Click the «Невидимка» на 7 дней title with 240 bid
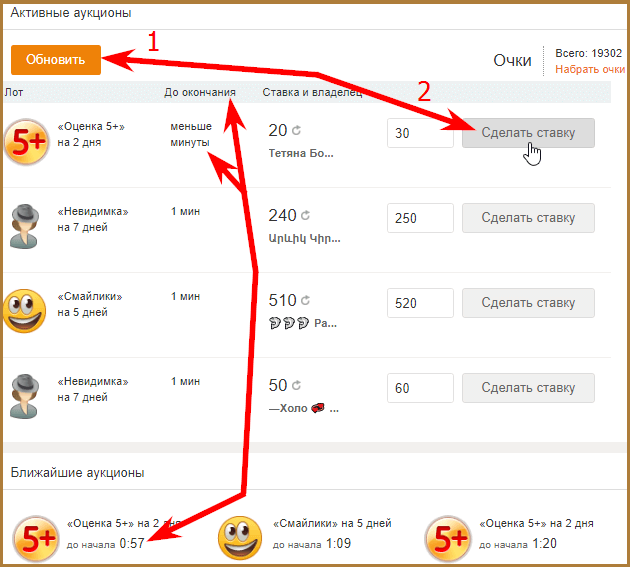 coord(93,219)
